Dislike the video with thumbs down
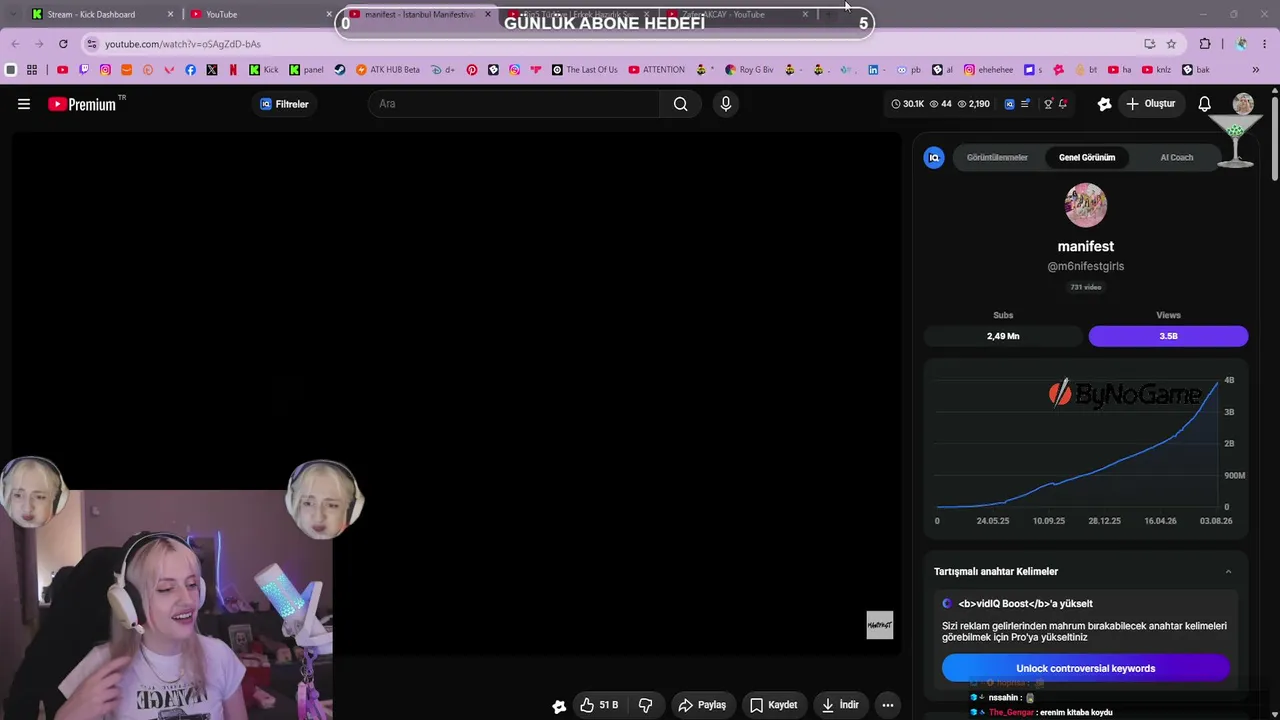The height and width of the screenshot is (720, 1280). tap(646, 705)
